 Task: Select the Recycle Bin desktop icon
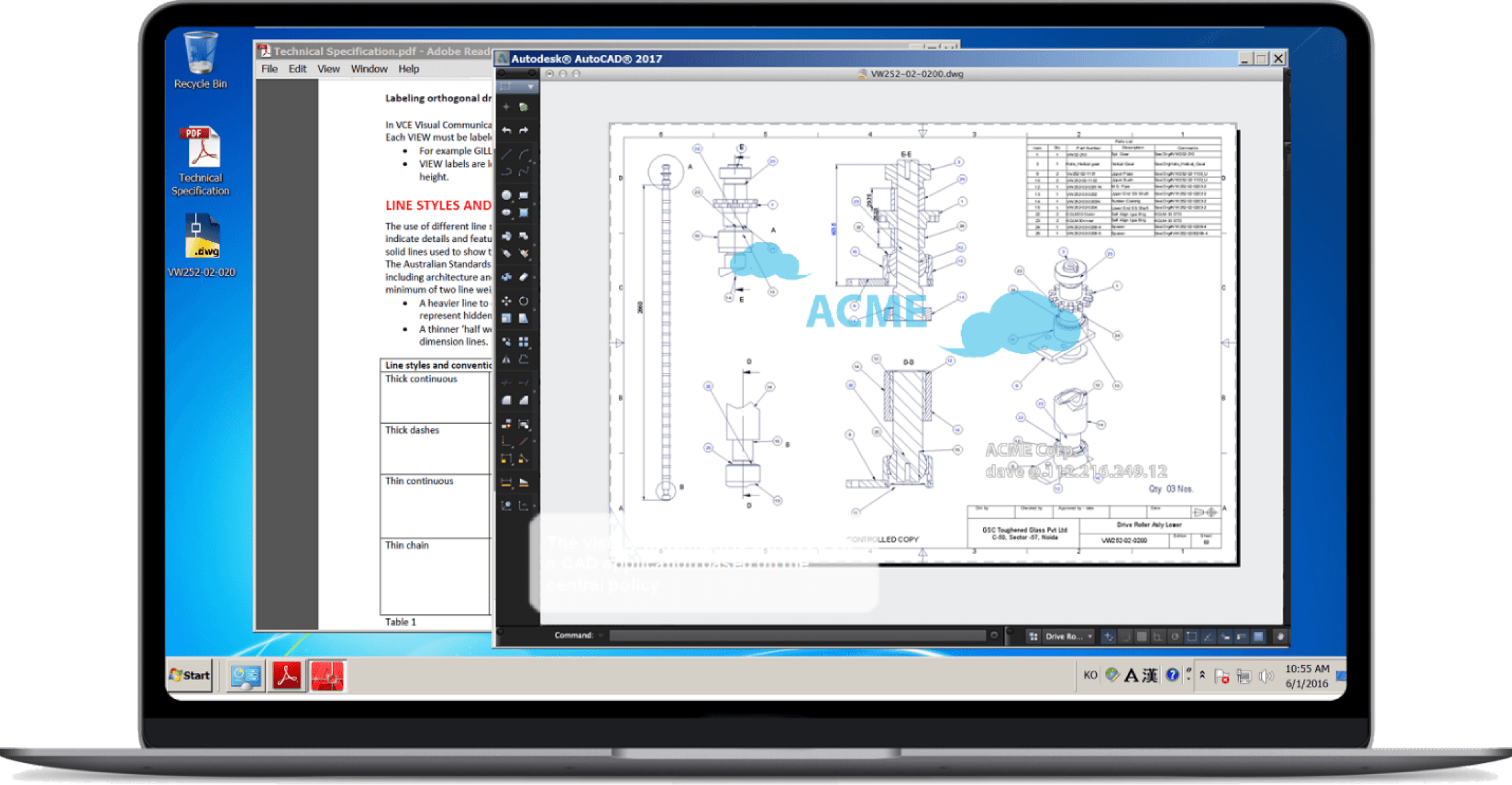[201, 61]
